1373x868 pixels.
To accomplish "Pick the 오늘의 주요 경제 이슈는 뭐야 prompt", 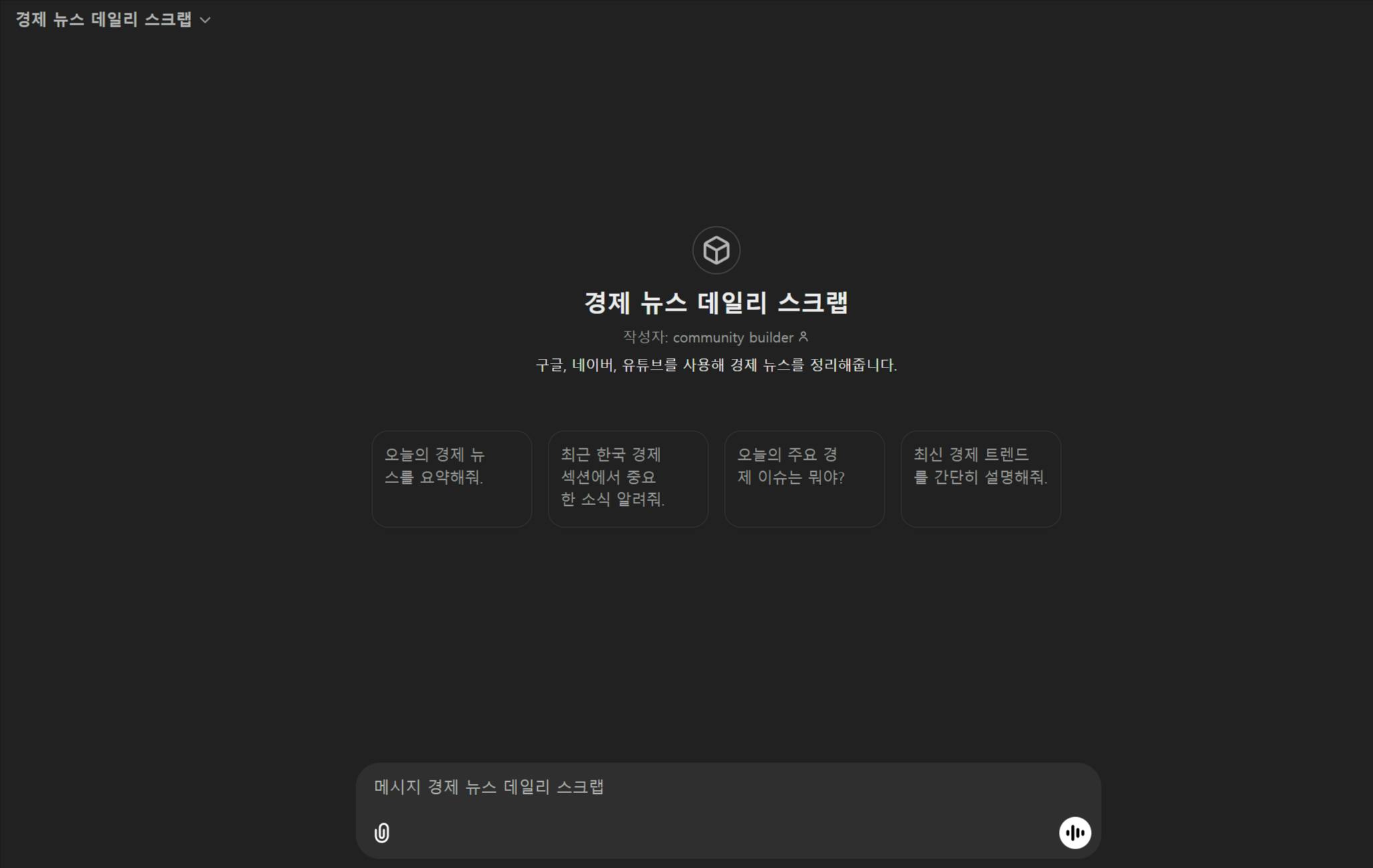I will pos(804,478).
